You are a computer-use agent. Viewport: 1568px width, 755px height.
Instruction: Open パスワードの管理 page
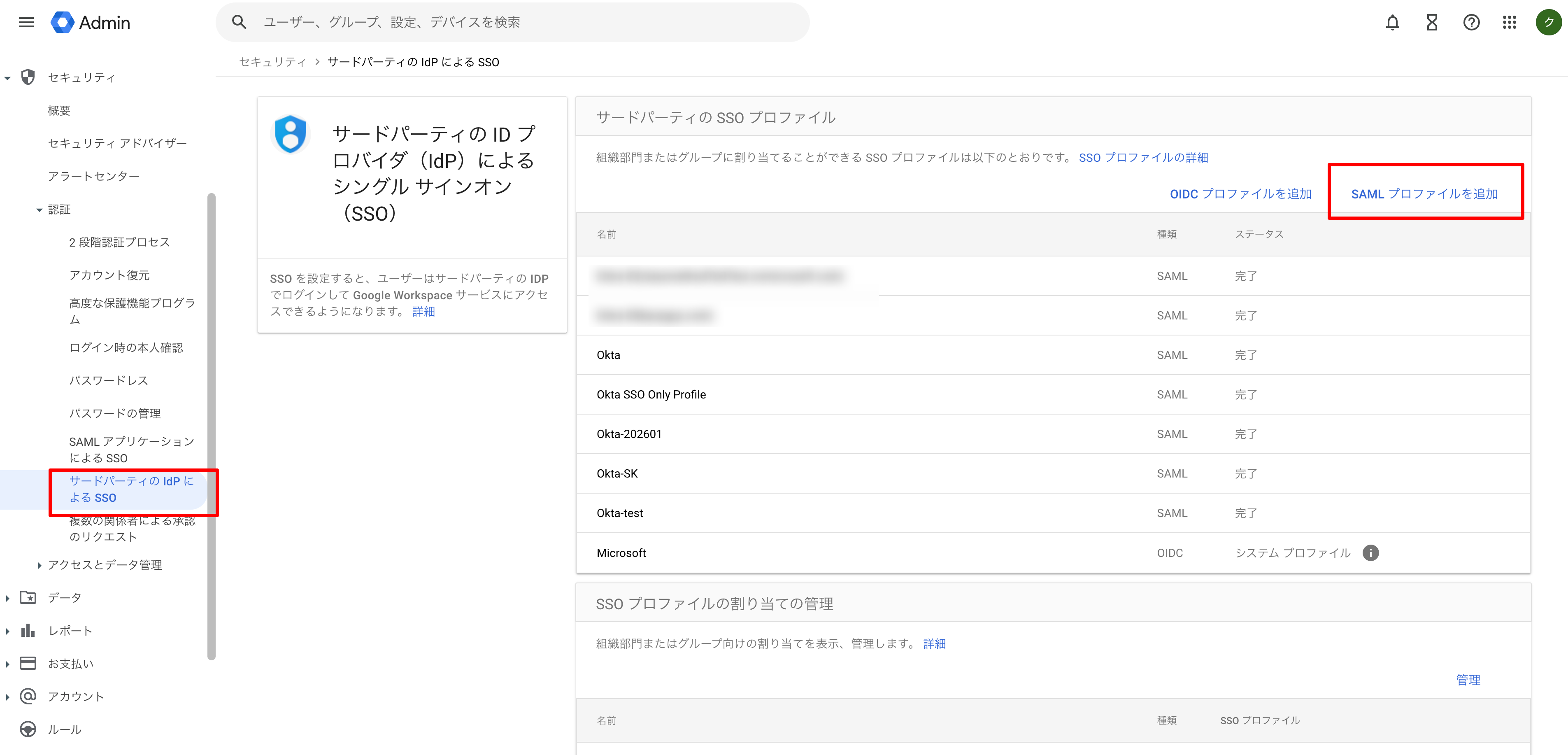coord(115,413)
